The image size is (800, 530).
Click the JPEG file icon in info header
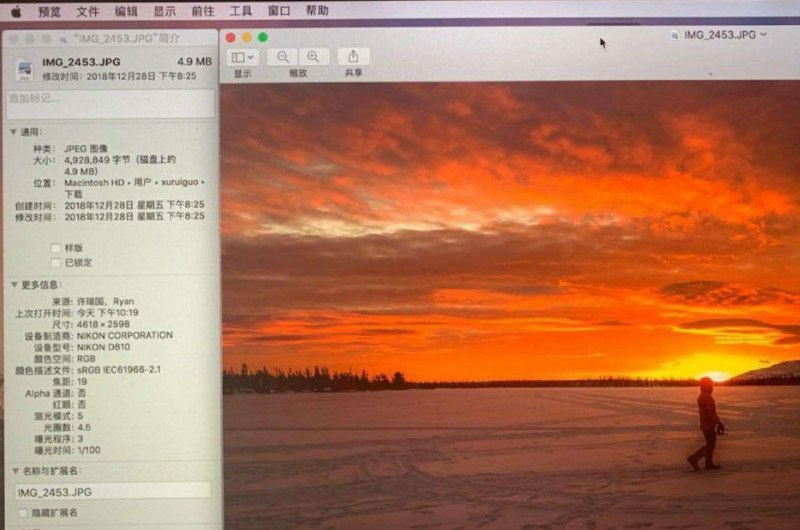tap(24, 69)
